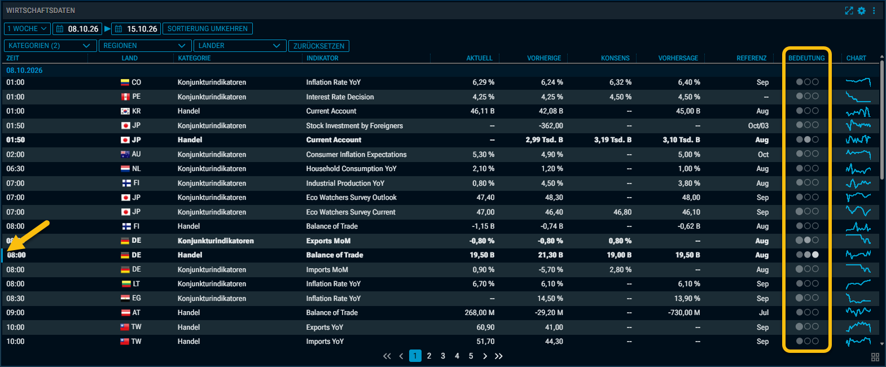Jump to first page with double left arrows

point(387,356)
